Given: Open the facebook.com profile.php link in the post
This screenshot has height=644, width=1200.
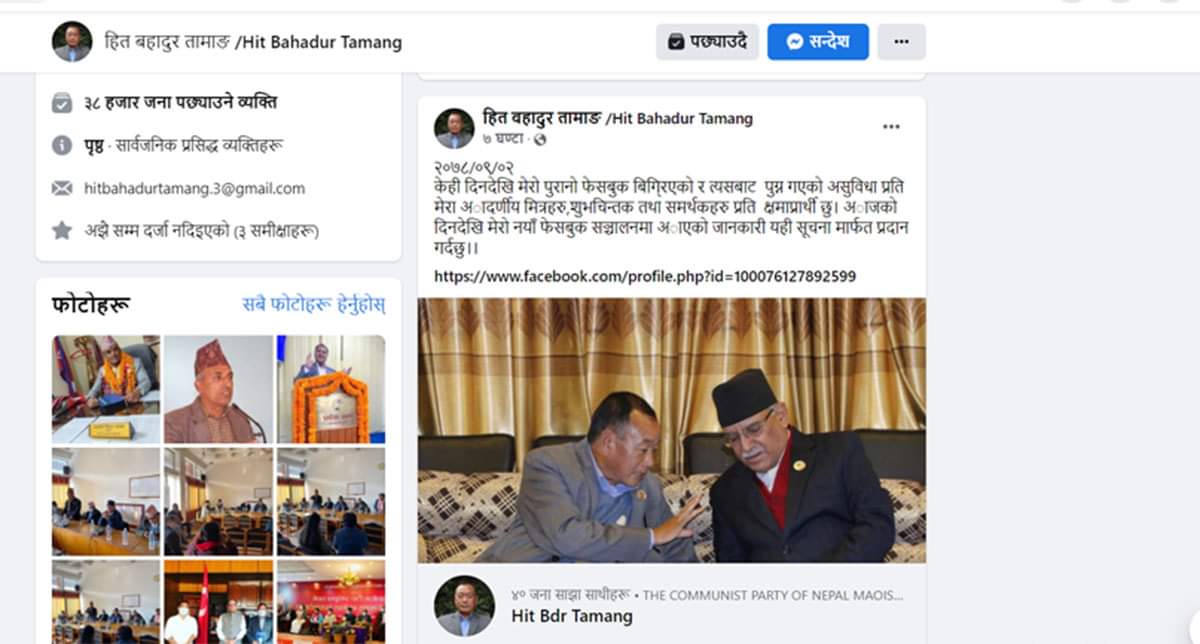Looking at the screenshot, I should click(x=645, y=276).
